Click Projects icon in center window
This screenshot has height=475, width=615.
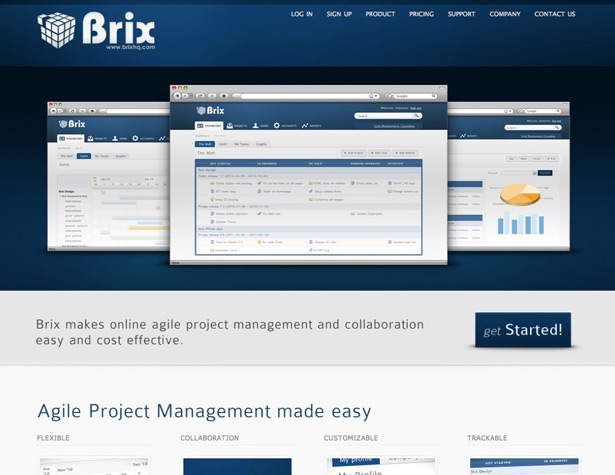click(230, 126)
